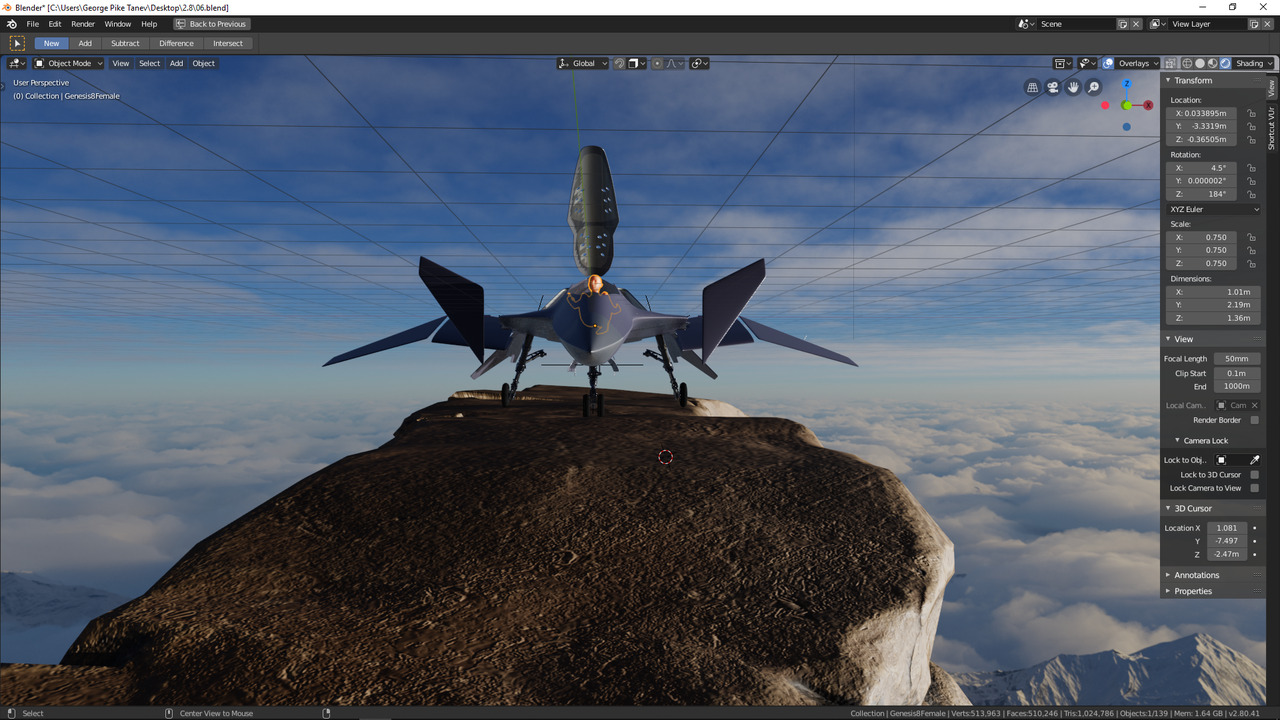
Task: Choose Difference selection mode
Action: point(176,43)
